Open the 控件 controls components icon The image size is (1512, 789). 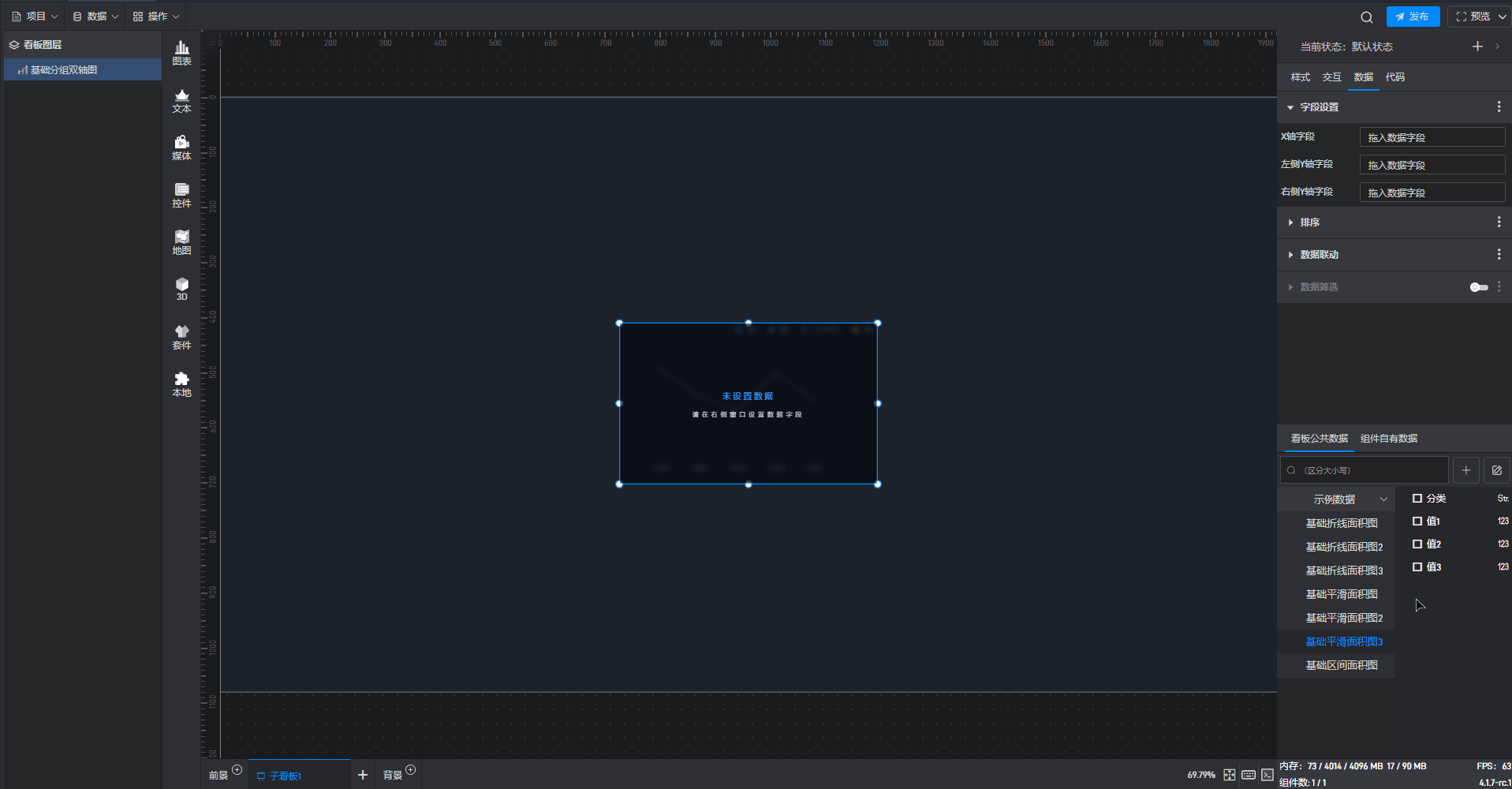point(181,195)
